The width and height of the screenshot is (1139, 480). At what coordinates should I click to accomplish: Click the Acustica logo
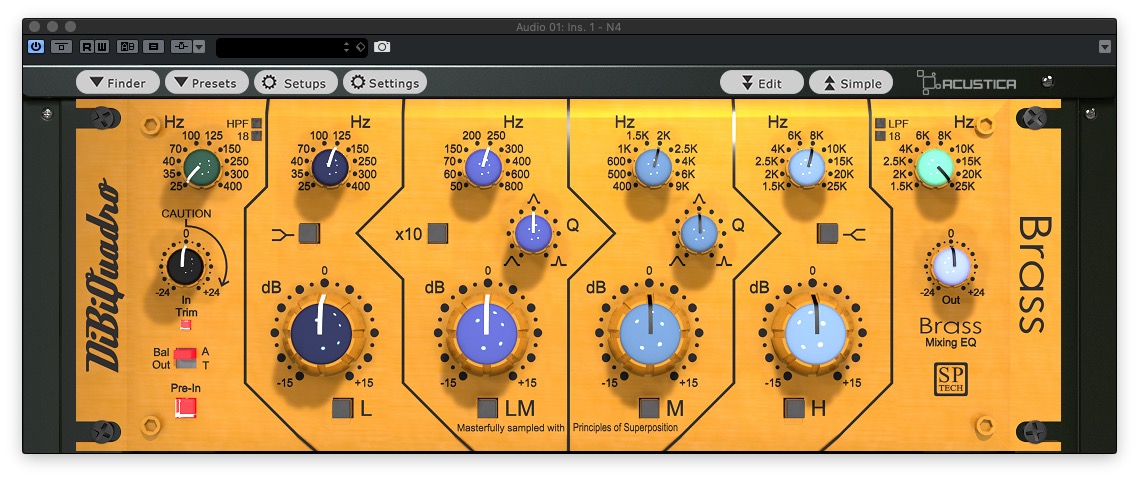(x=966, y=83)
